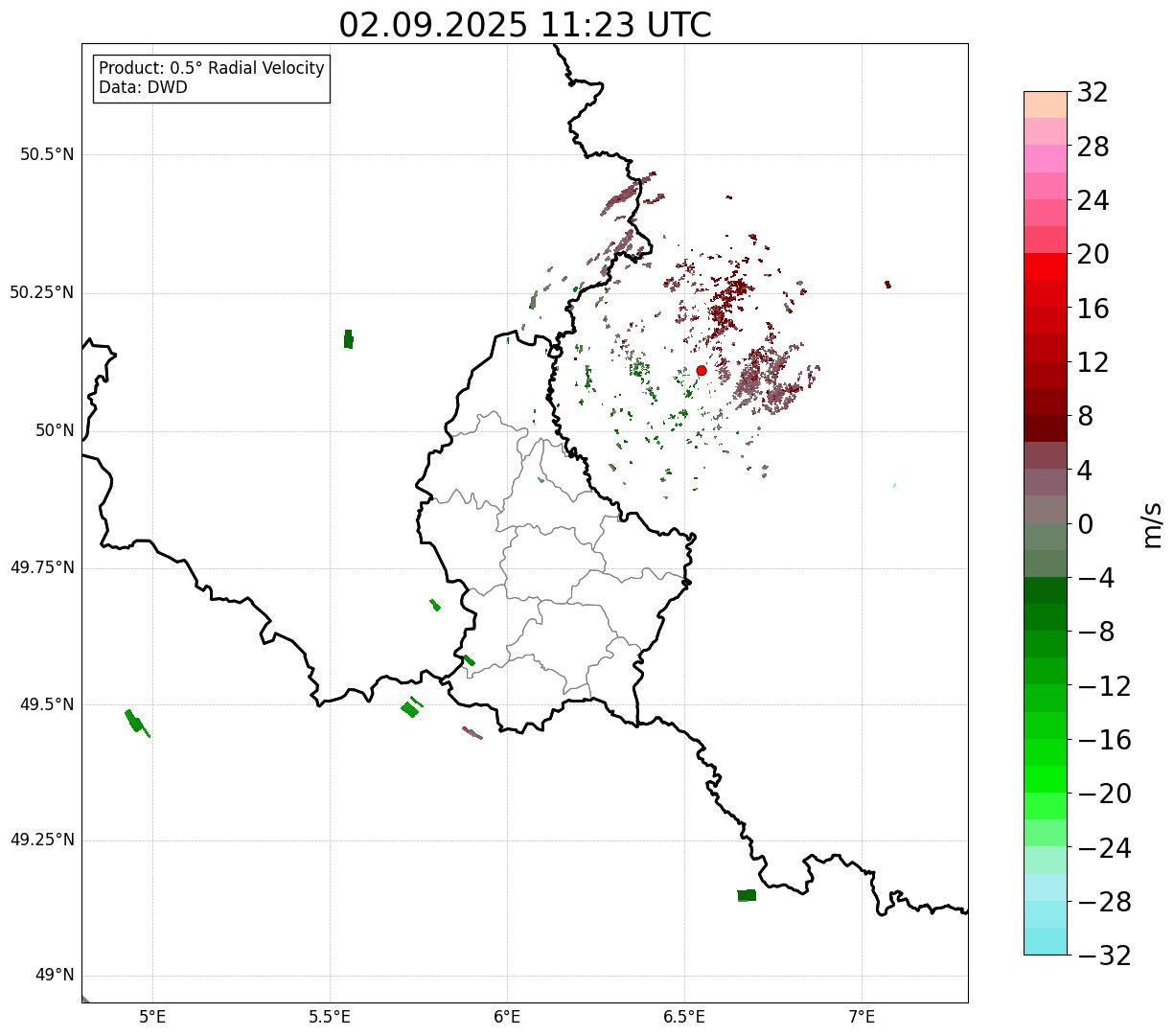The width and height of the screenshot is (1174, 1036).
Task: Click the dark green echo near 5.55°E 50.17°N
Action: click(348, 339)
